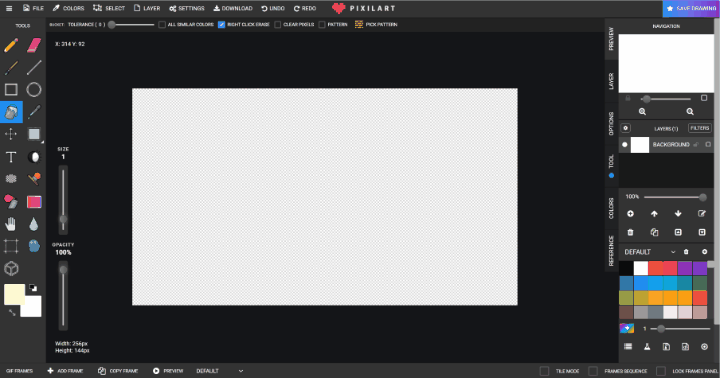Select the Move tool
Screen dimensions: 720x378
tap(11, 134)
